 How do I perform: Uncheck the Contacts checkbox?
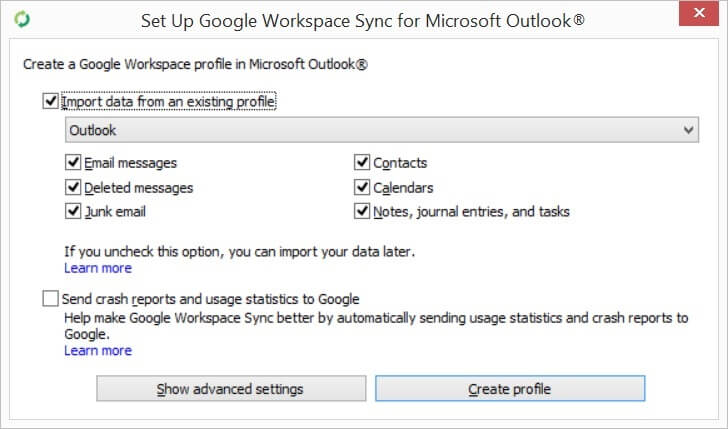(x=362, y=162)
